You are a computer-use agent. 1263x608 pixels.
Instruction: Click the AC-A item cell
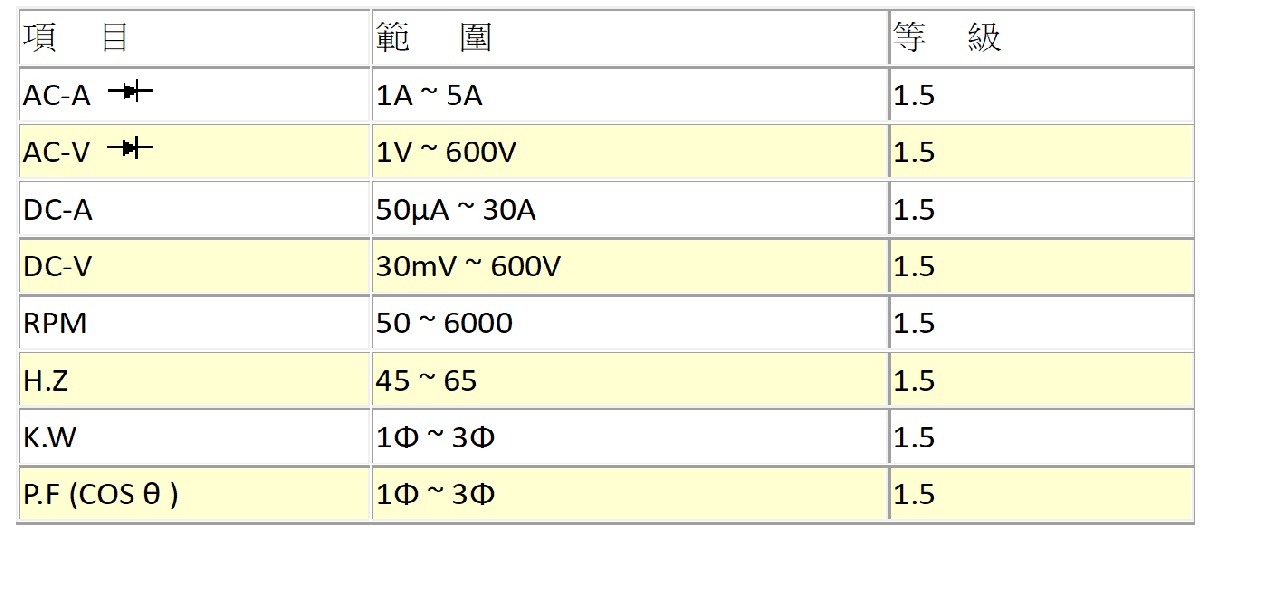(194, 95)
